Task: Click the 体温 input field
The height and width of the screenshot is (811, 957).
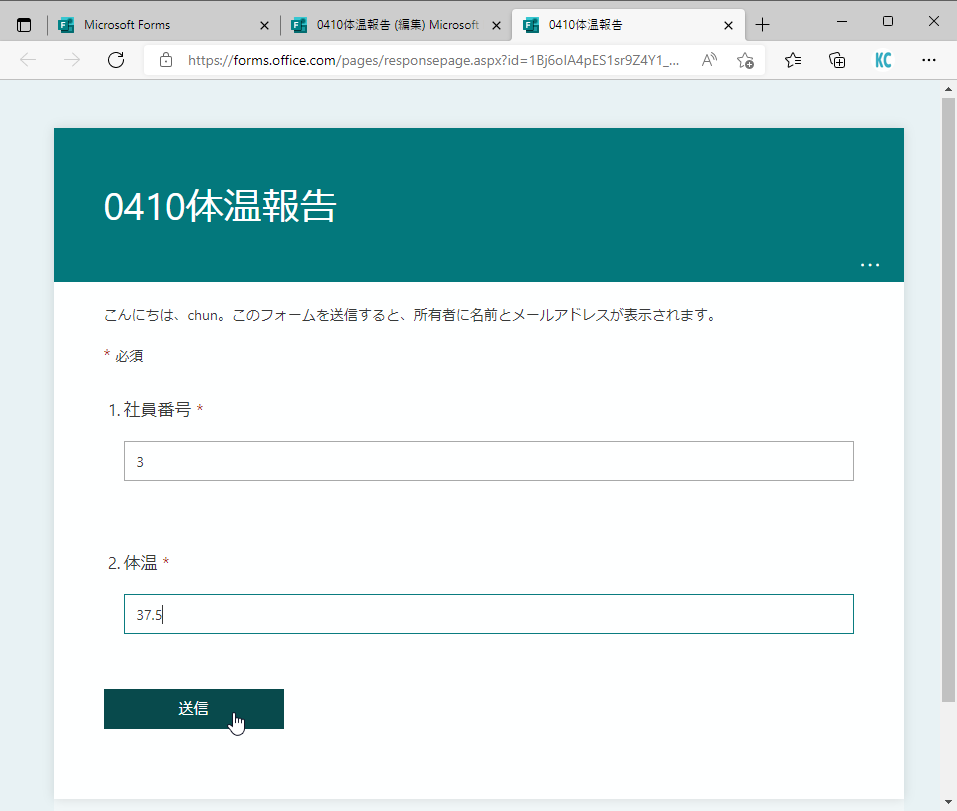Action: point(488,614)
